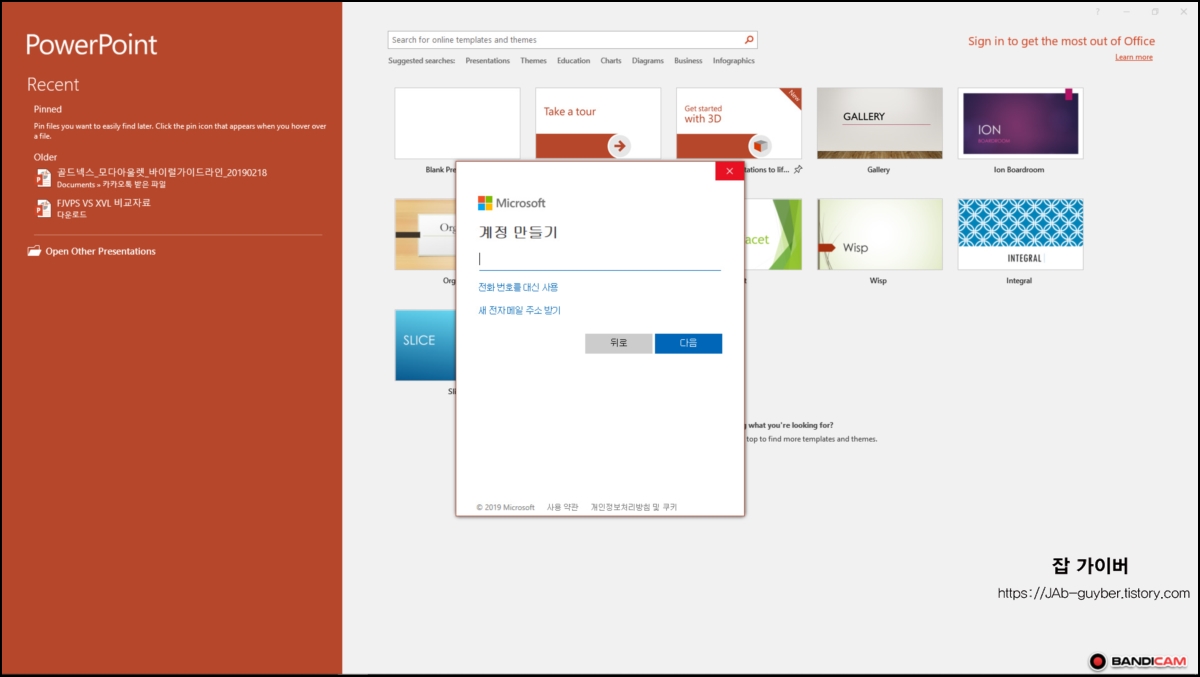Open the Blank Presentation thumbnail

click(x=457, y=123)
